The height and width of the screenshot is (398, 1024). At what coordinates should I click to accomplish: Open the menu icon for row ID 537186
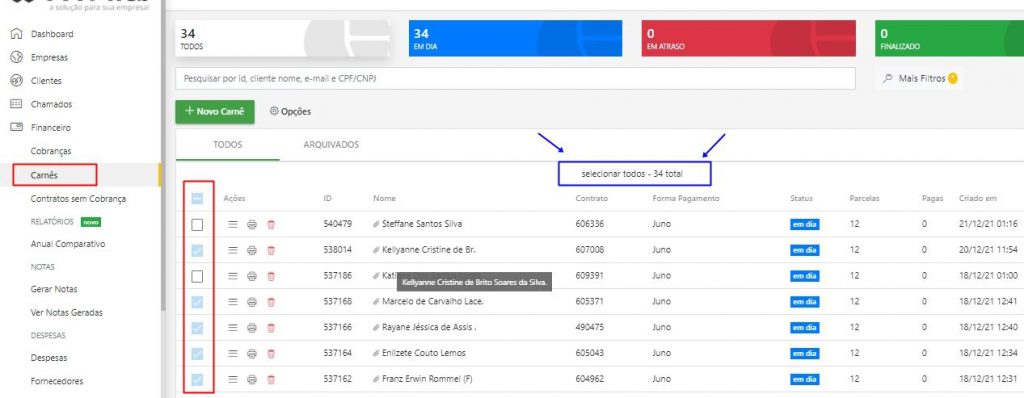(x=232, y=276)
